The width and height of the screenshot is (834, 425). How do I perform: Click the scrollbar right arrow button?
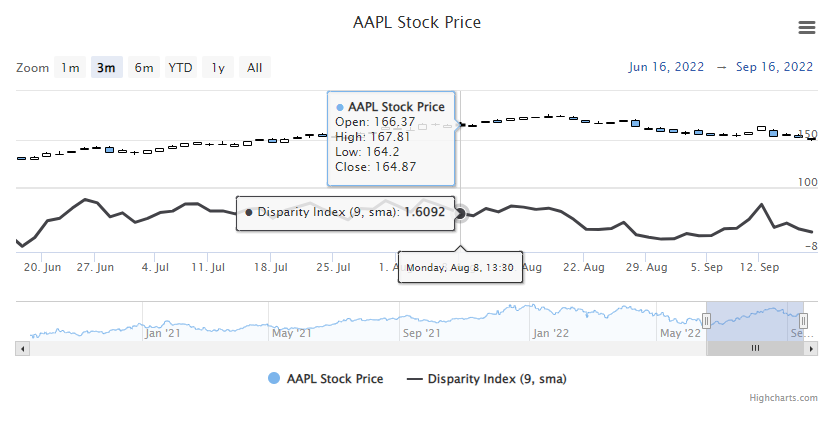click(813, 348)
